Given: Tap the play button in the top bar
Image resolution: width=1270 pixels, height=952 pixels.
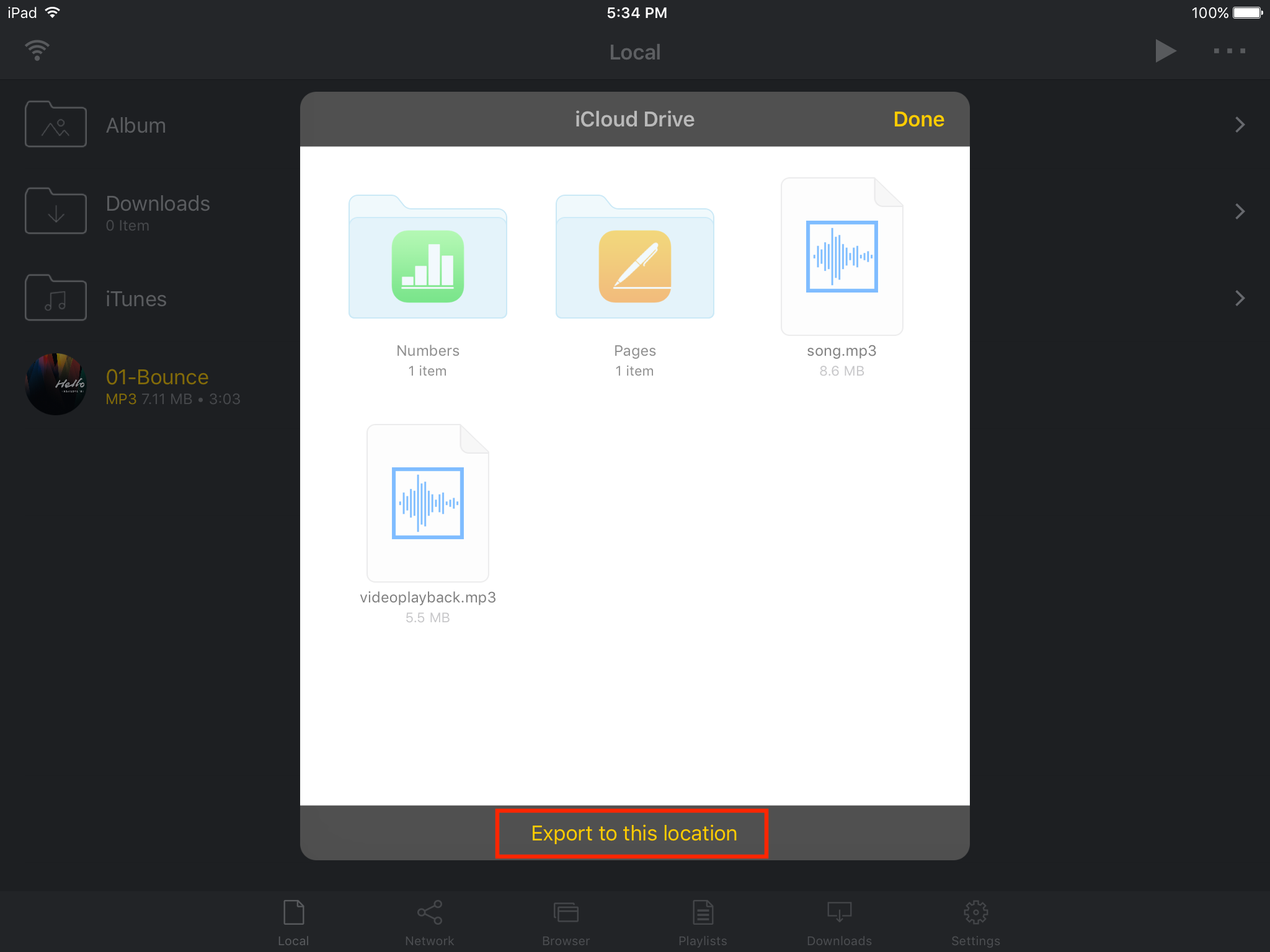Looking at the screenshot, I should [x=1165, y=51].
